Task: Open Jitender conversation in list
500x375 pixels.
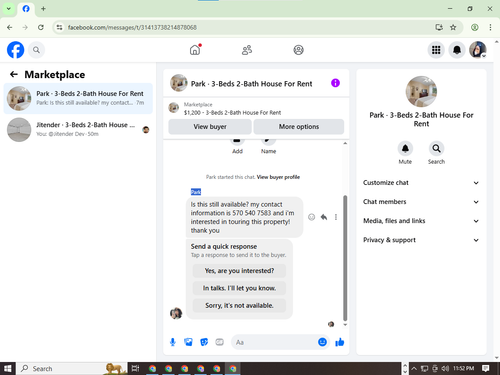Action: 78,129
